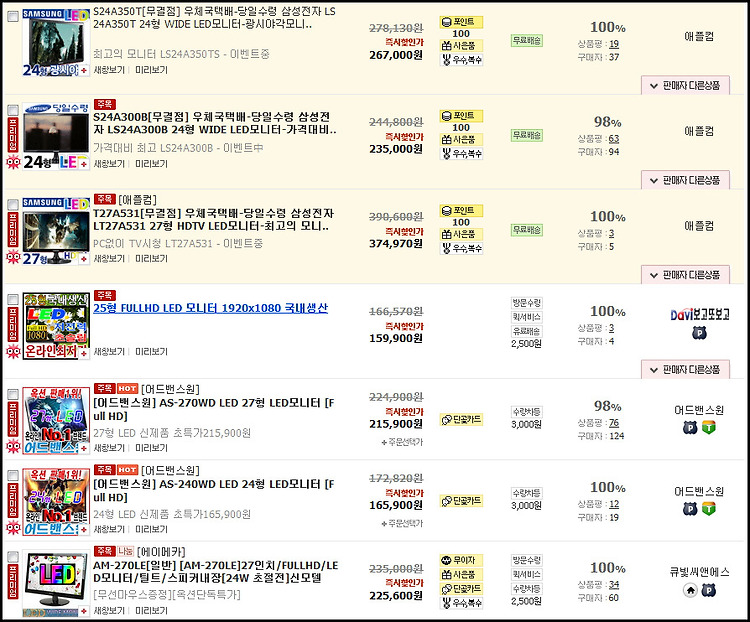The height and width of the screenshot is (622, 750).
Task: Click the 프리미엄 badge beside AS-270WD thumbnail
Action: pos(13,421)
